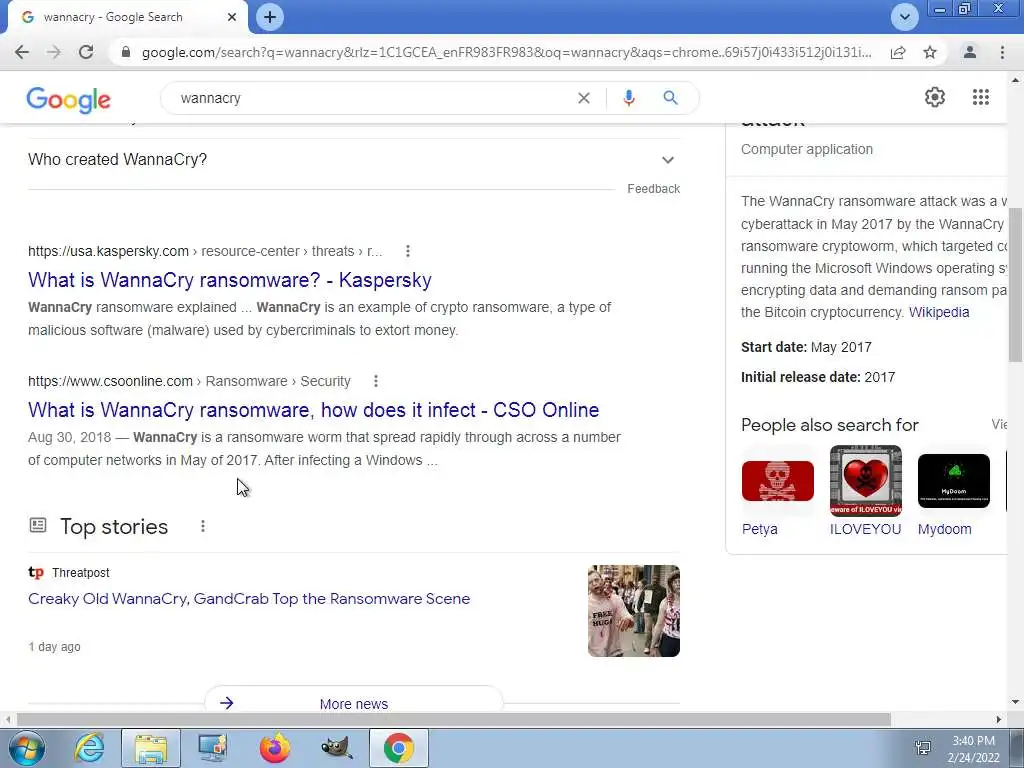Click the browser forward arrow
This screenshot has height=768, width=1024.
(x=54, y=52)
